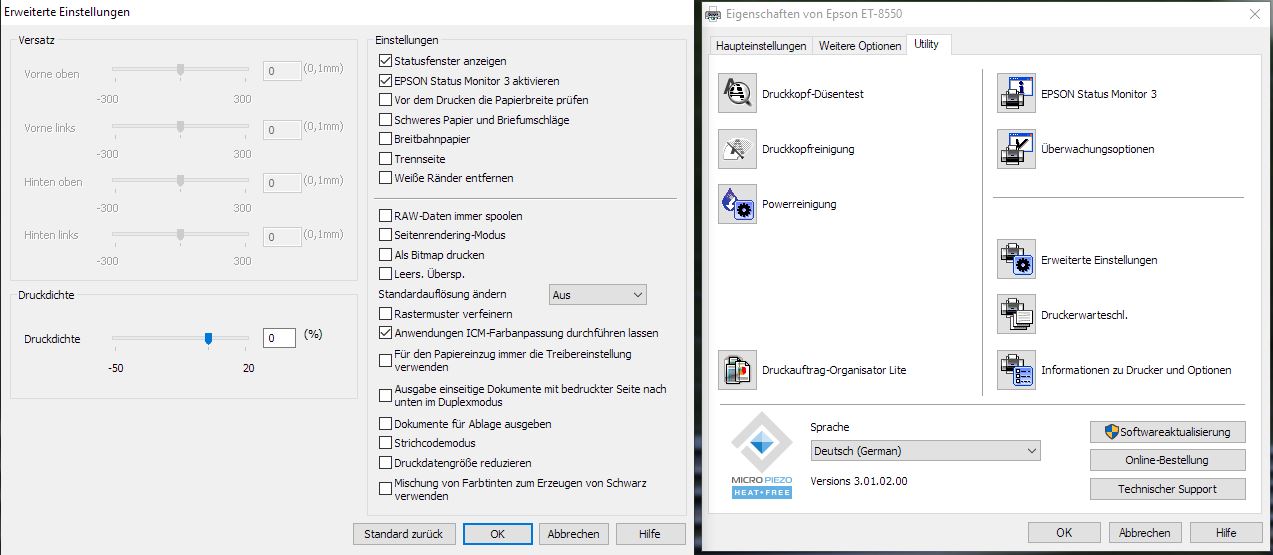Click Vorne links offset value field

tap(282, 129)
